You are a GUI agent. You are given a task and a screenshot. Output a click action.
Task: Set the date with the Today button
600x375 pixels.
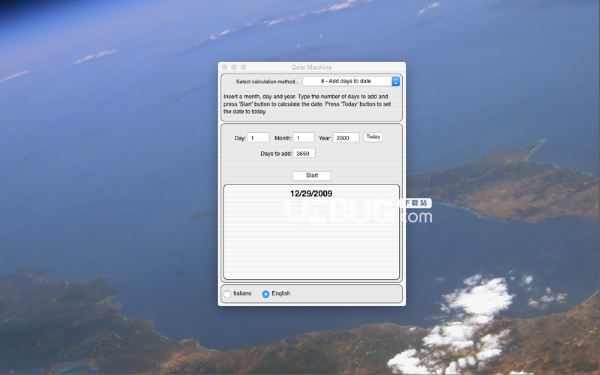click(373, 137)
